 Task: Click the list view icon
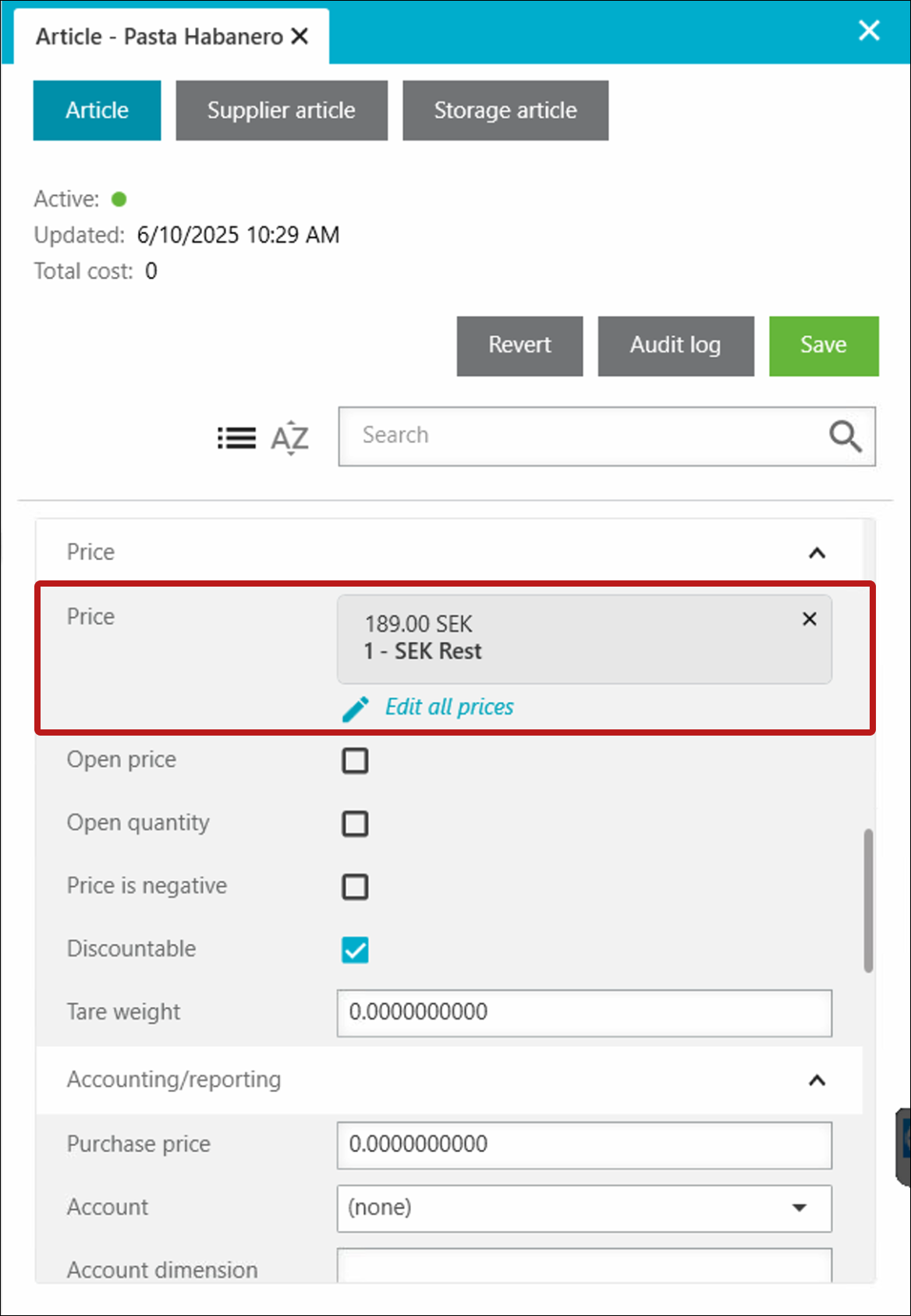(236, 438)
